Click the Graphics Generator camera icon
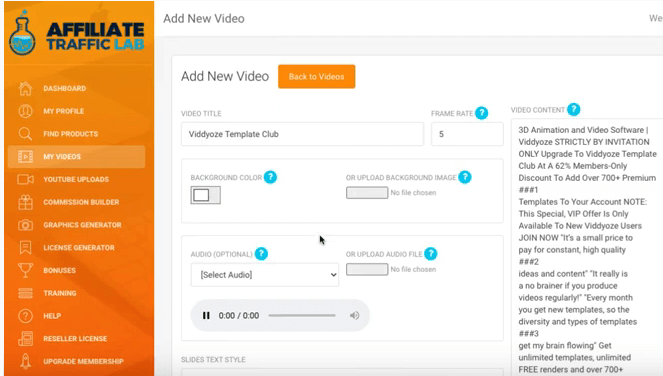The width and height of the screenshot is (663, 376). coord(25,225)
